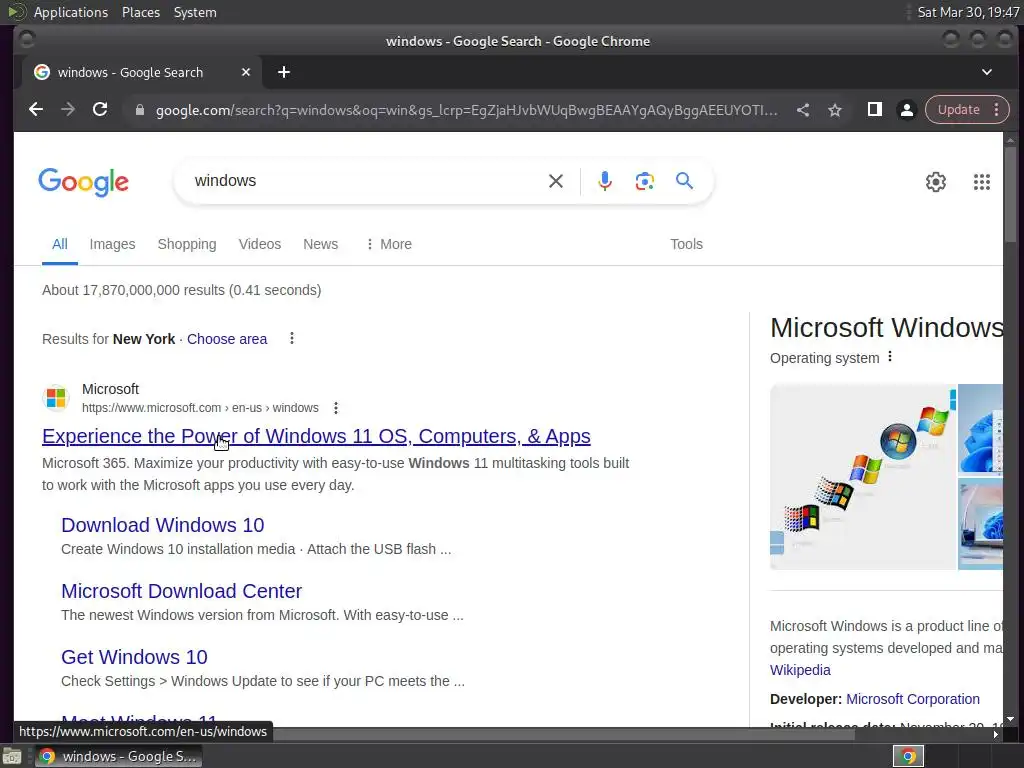This screenshot has width=1024, height=768.
Task: Open Google quick settings gear
Action: tap(936, 182)
